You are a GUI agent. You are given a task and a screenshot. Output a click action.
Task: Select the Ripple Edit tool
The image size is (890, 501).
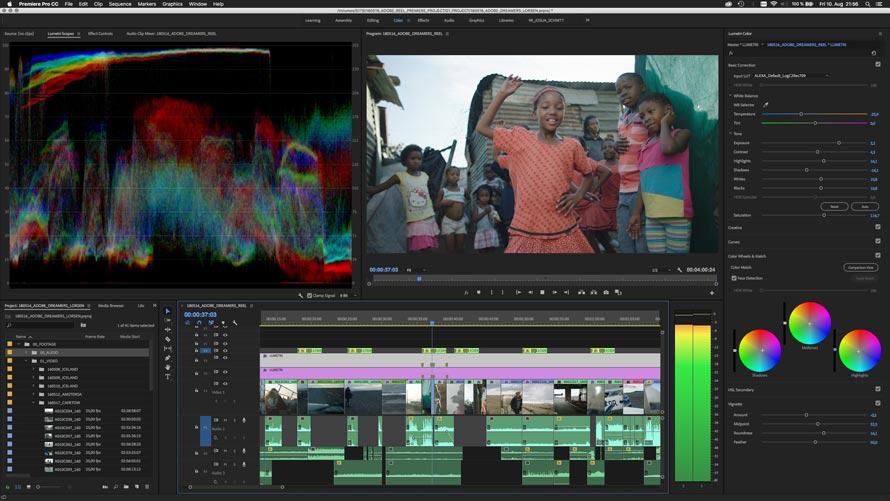coord(167,330)
